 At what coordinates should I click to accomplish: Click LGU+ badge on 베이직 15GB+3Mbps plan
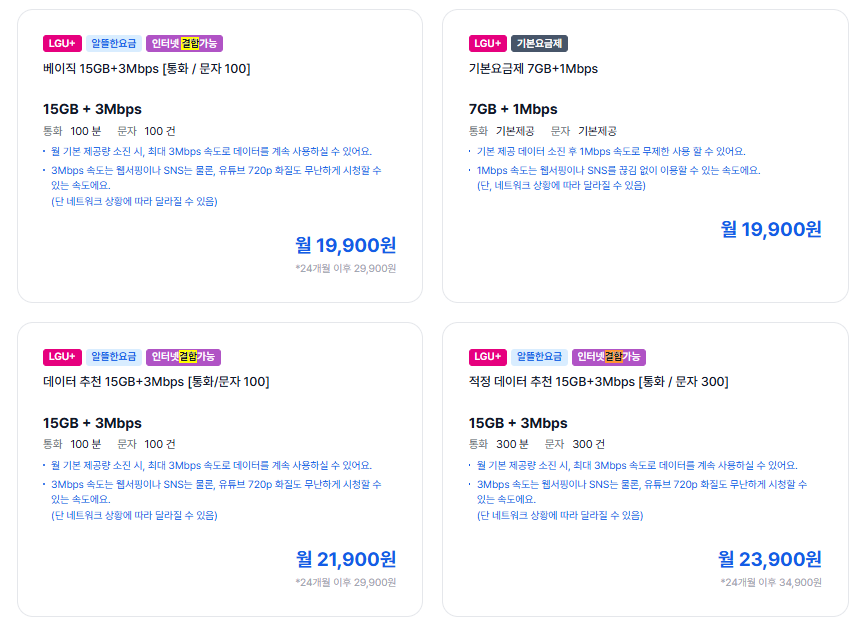62,43
